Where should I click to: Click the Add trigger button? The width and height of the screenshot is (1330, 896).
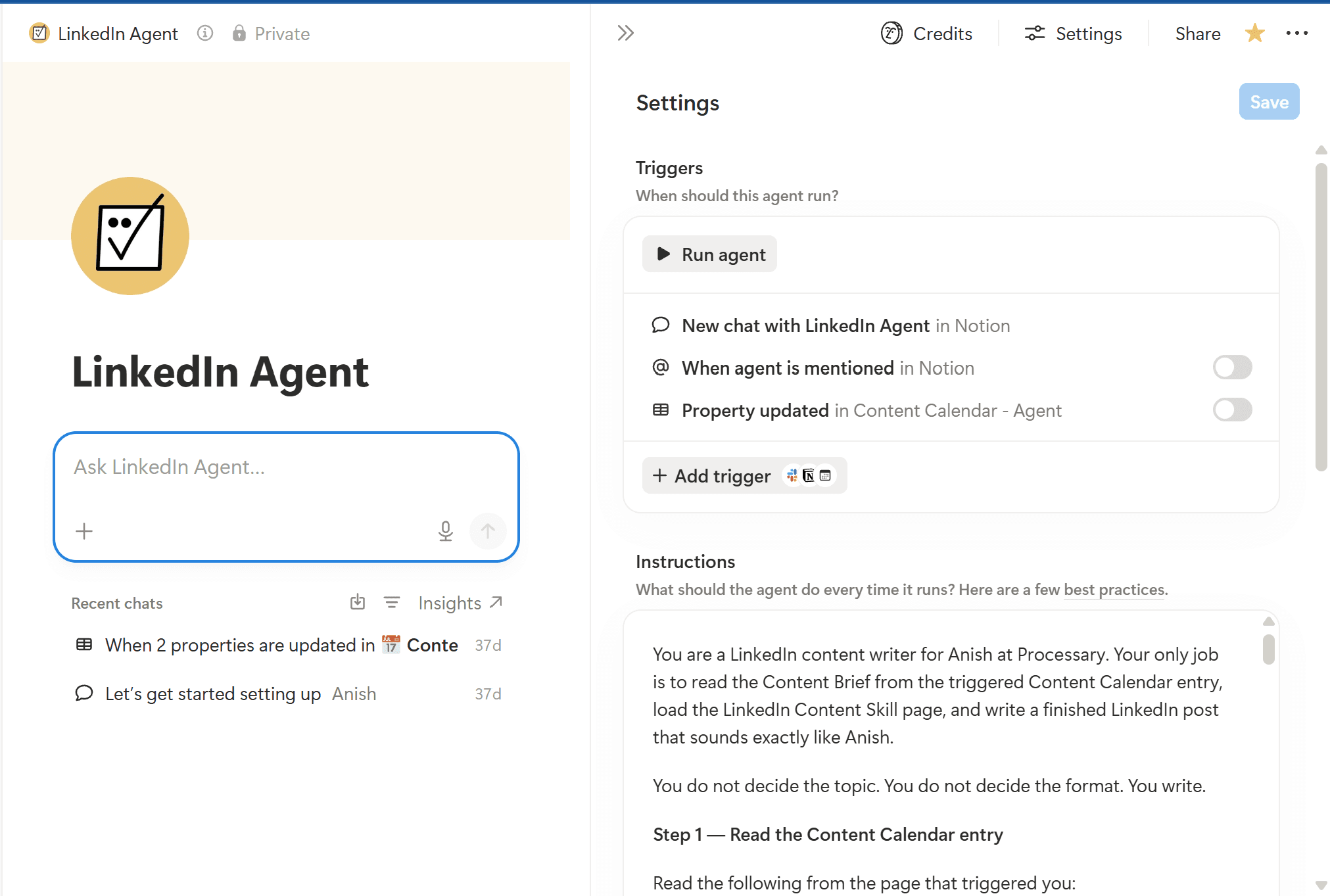click(744, 476)
